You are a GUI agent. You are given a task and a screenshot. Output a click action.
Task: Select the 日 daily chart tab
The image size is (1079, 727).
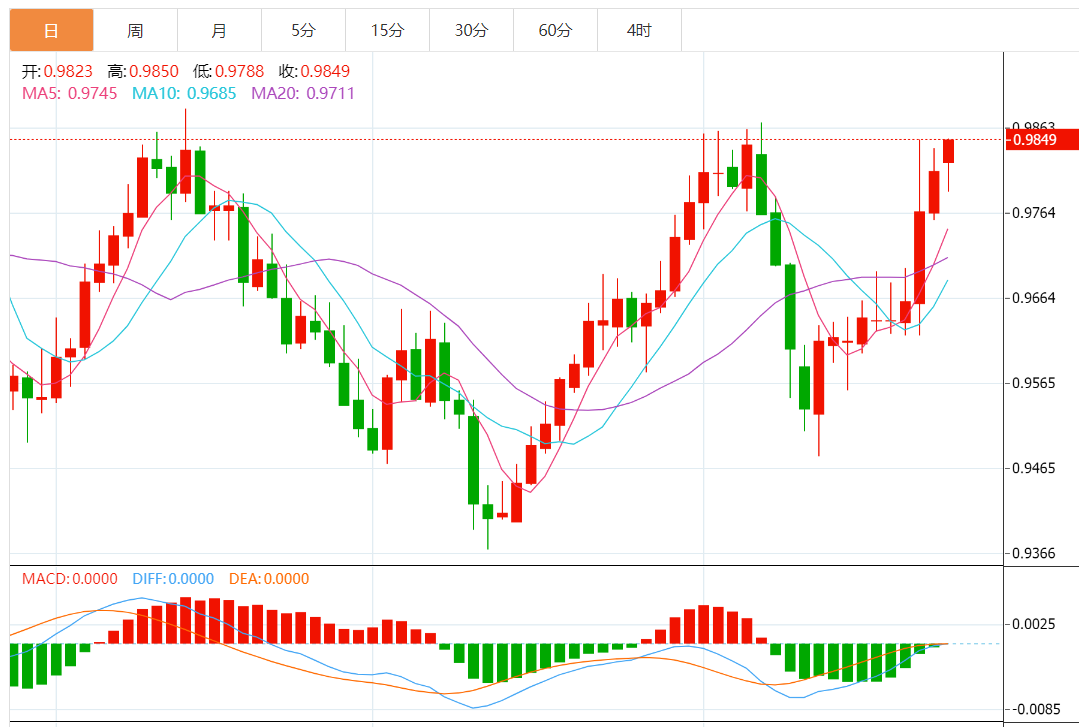pos(52,30)
